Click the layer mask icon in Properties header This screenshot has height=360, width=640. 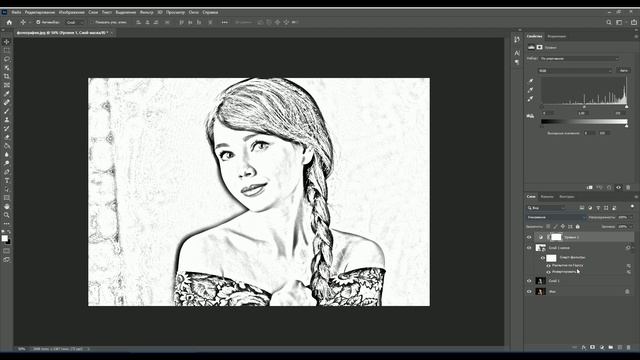click(x=540, y=47)
